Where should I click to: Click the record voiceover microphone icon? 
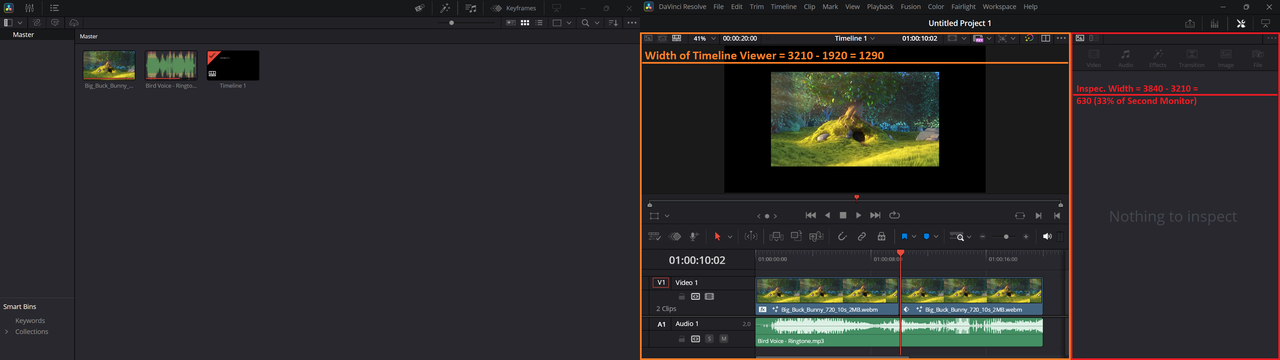[693, 236]
